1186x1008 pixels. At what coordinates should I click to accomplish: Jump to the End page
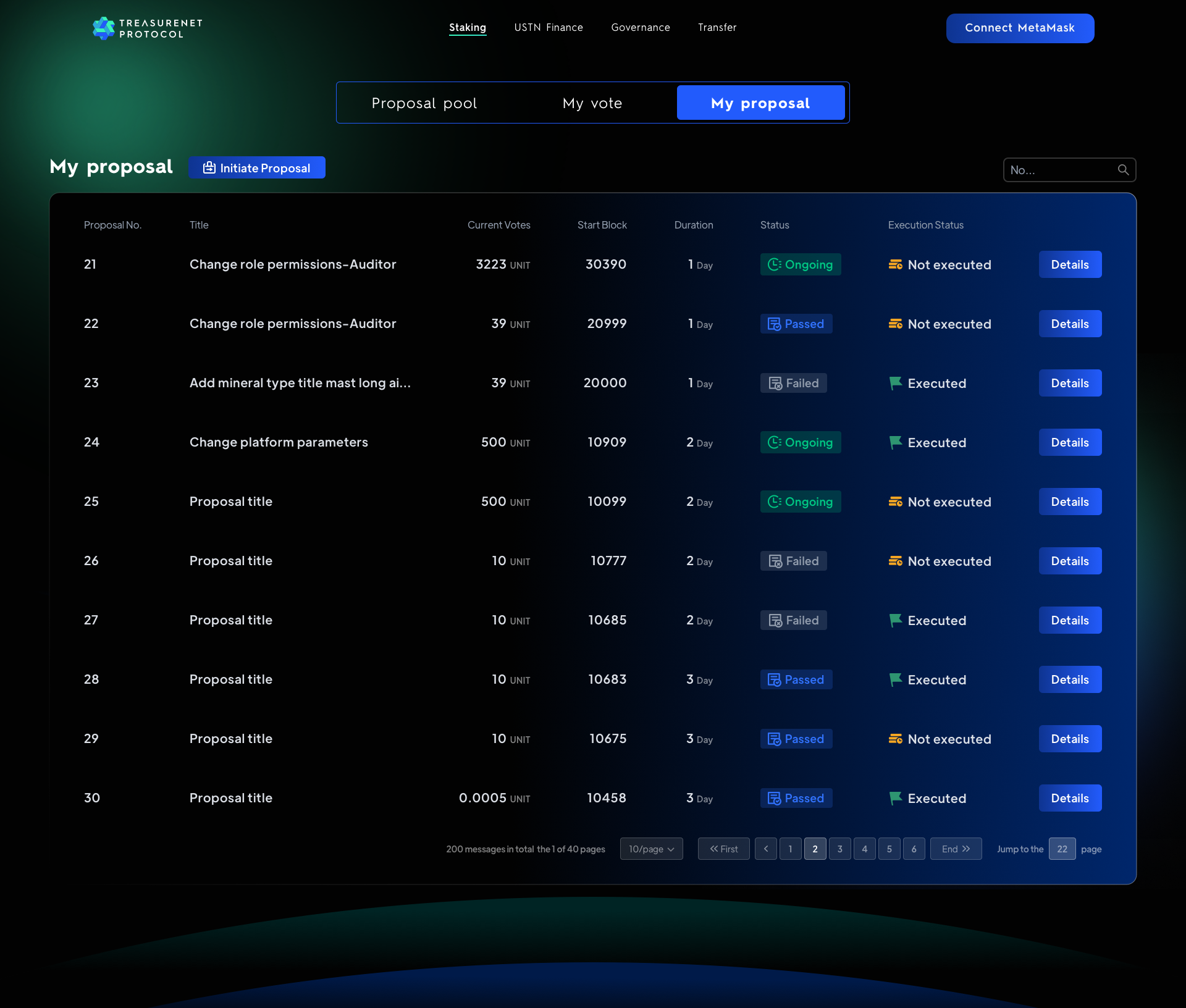956,849
